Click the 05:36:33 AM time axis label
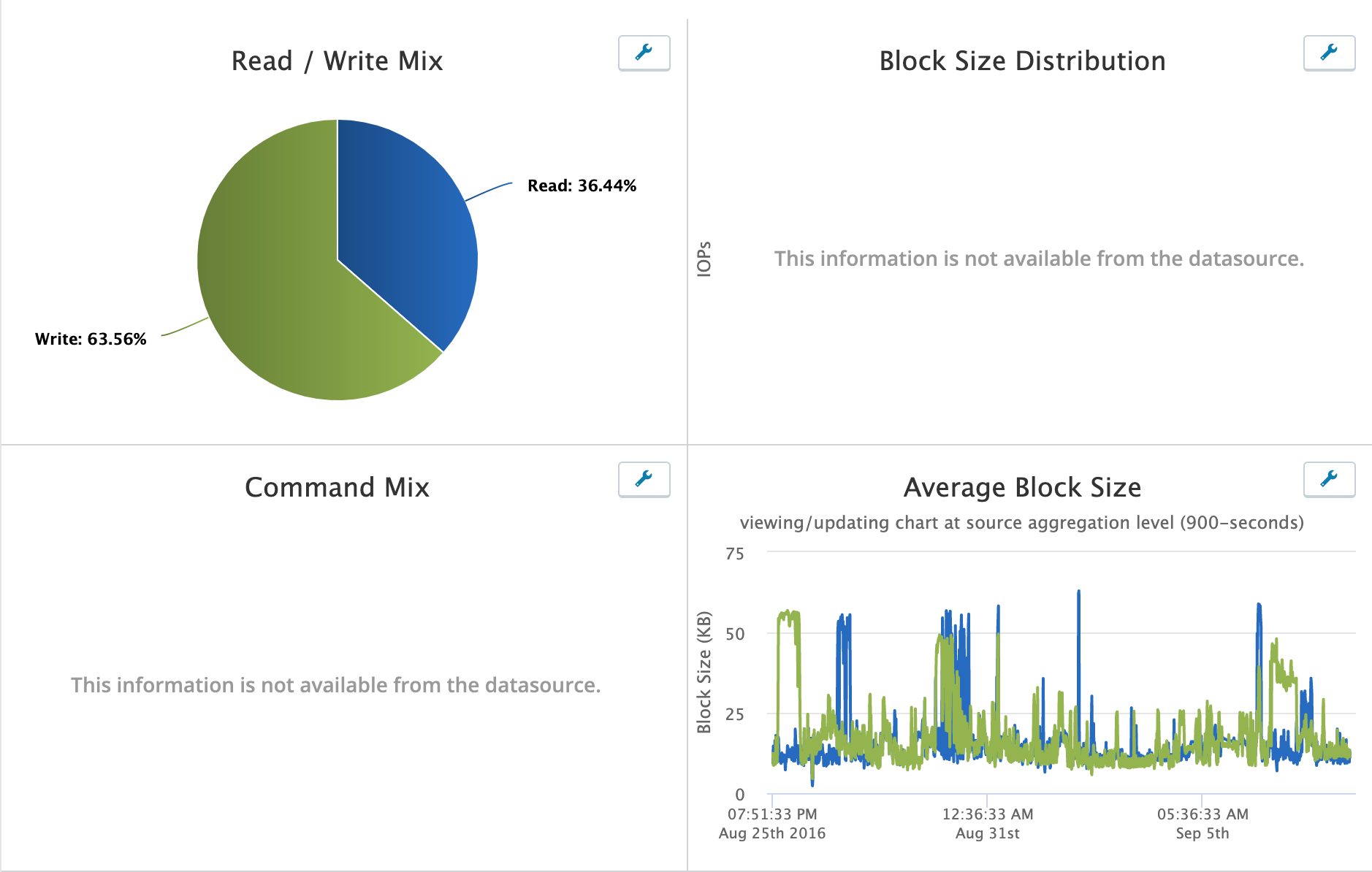This screenshot has height=872, width=1372. coord(1203,814)
